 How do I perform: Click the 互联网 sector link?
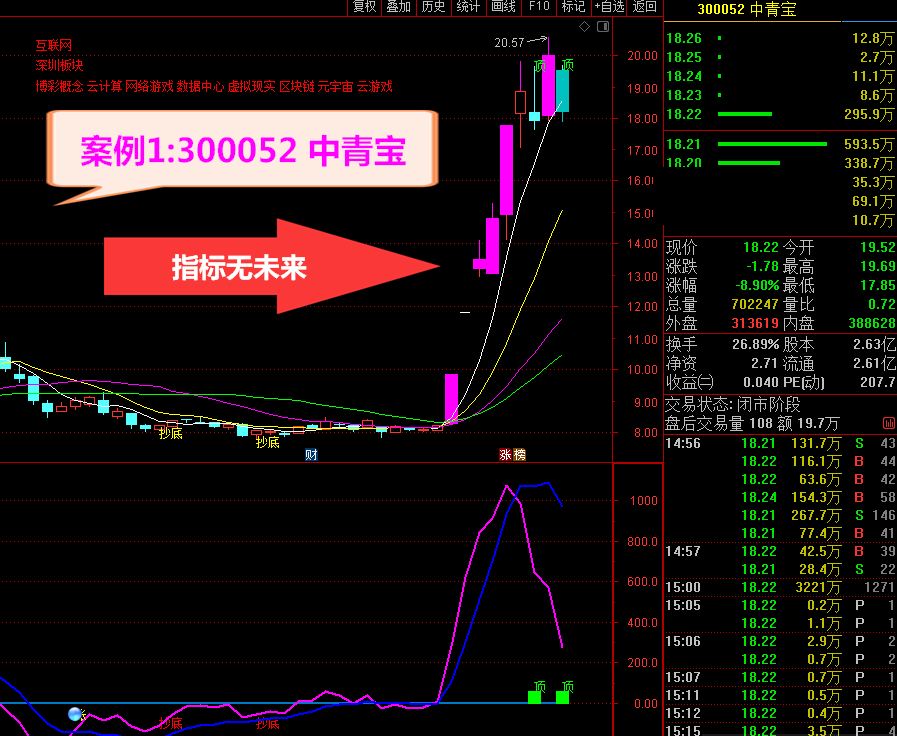[x=54, y=45]
